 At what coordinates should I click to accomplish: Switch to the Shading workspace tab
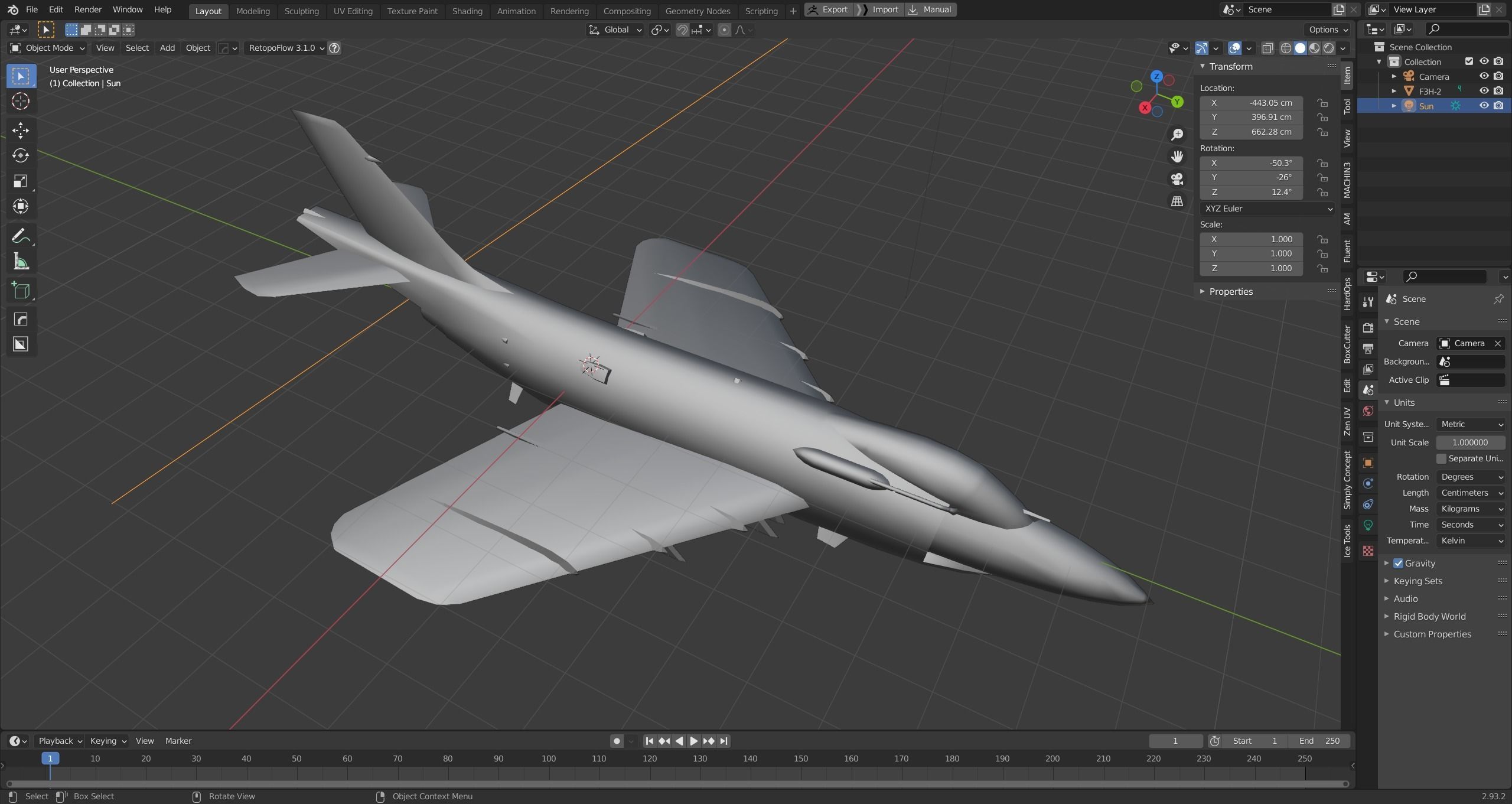[x=467, y=11]
